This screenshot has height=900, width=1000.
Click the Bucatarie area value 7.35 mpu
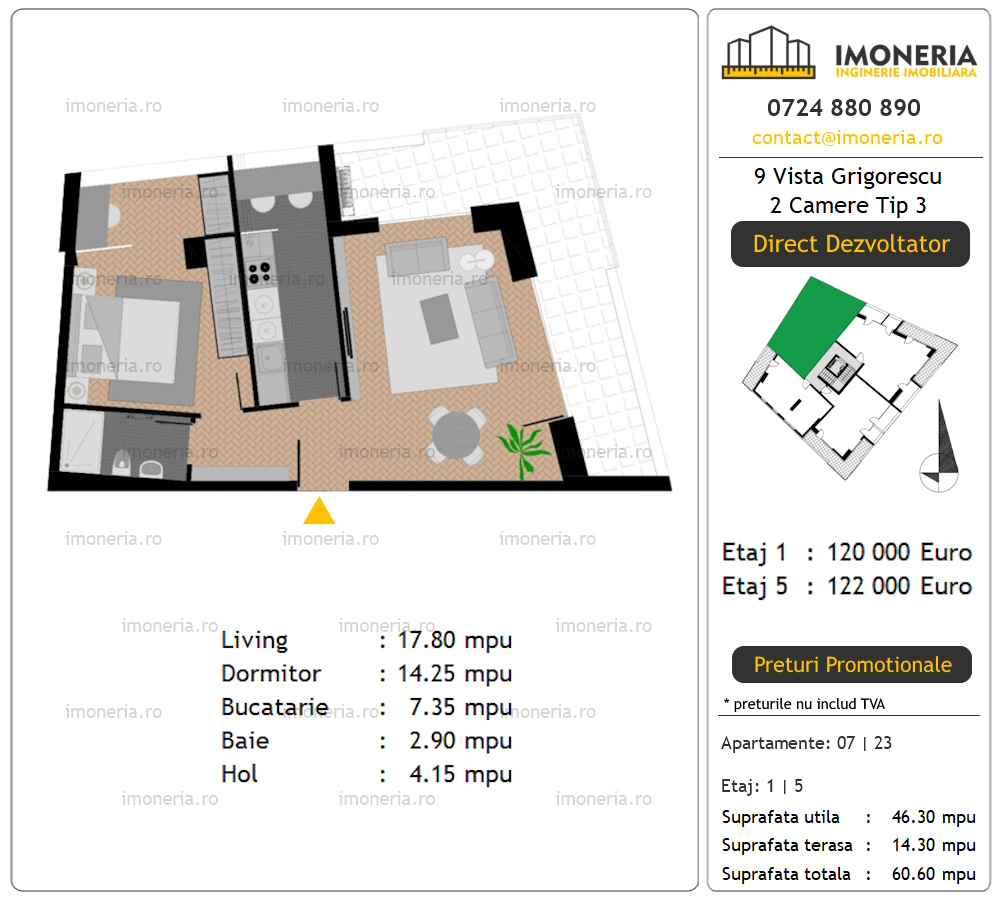coord(460,707)
